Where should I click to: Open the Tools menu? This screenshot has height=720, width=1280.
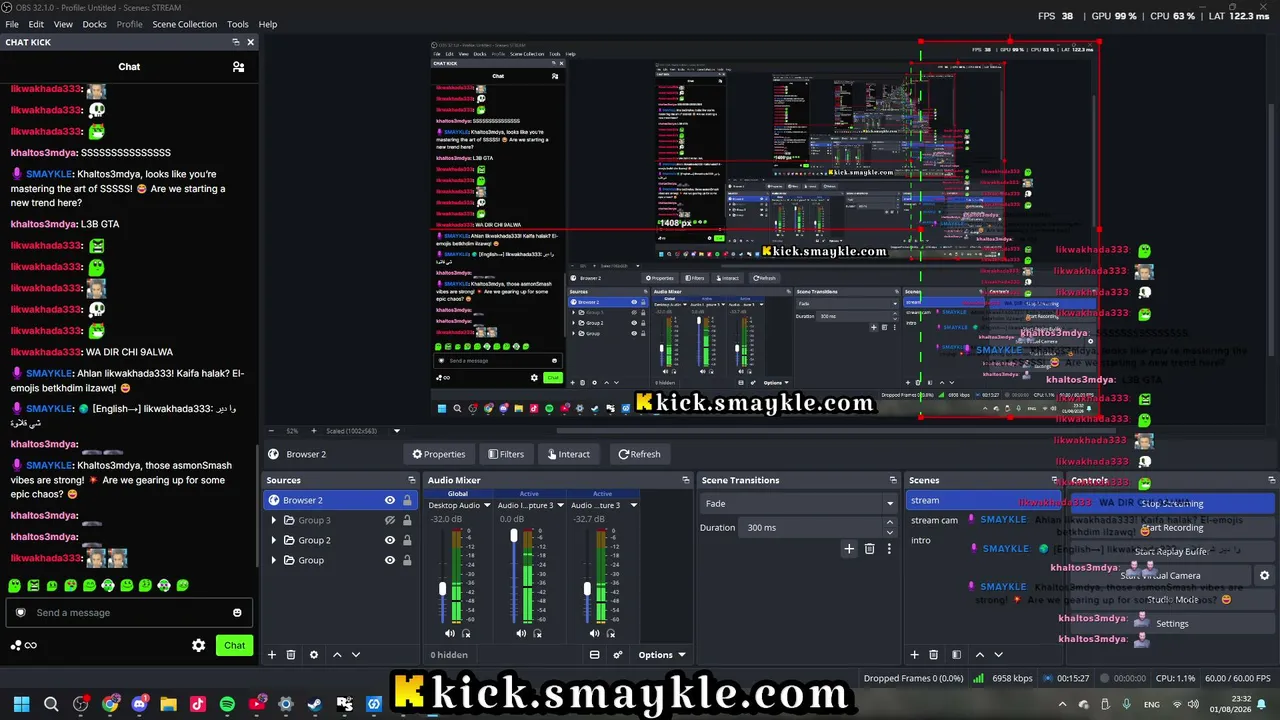(x=238, y=24)
